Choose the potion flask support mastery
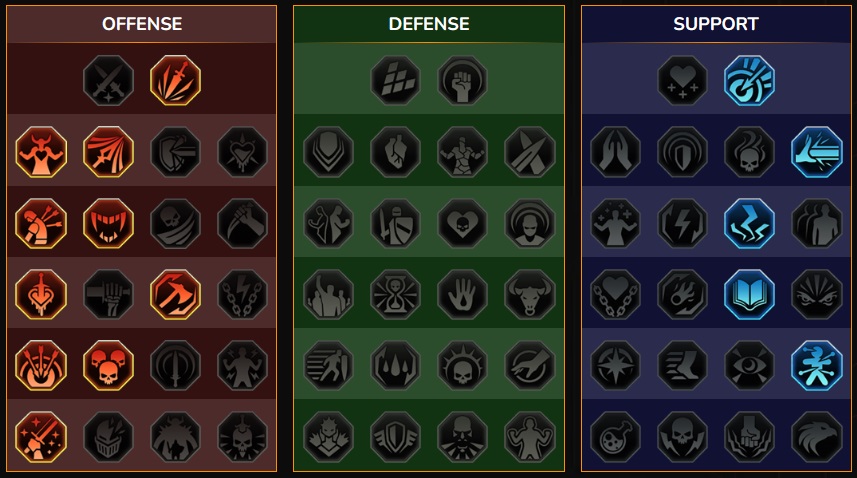The image size is (857, 478). 615,437
